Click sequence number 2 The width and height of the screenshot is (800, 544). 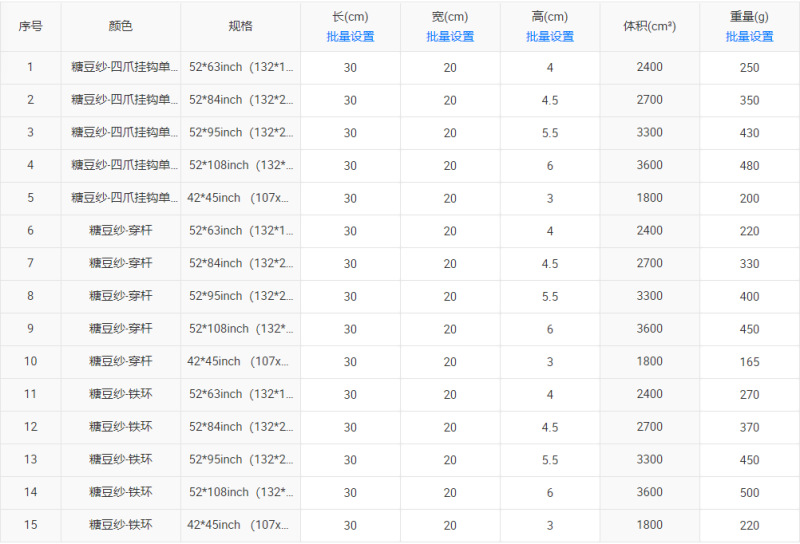[x=31, y=100]
